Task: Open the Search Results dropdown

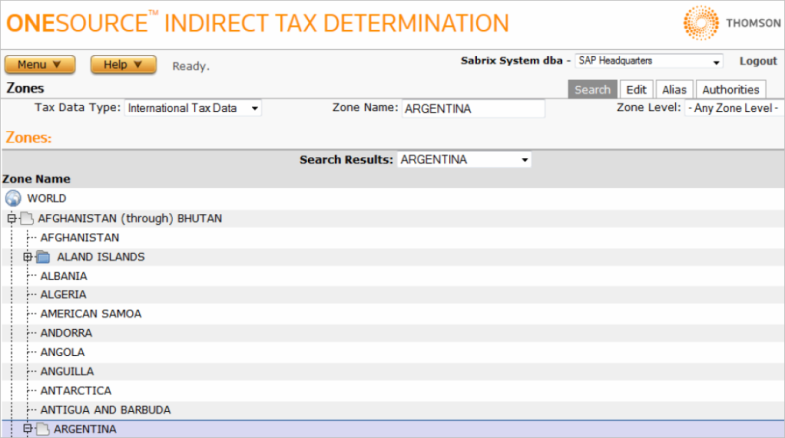Action: [464, 160]
